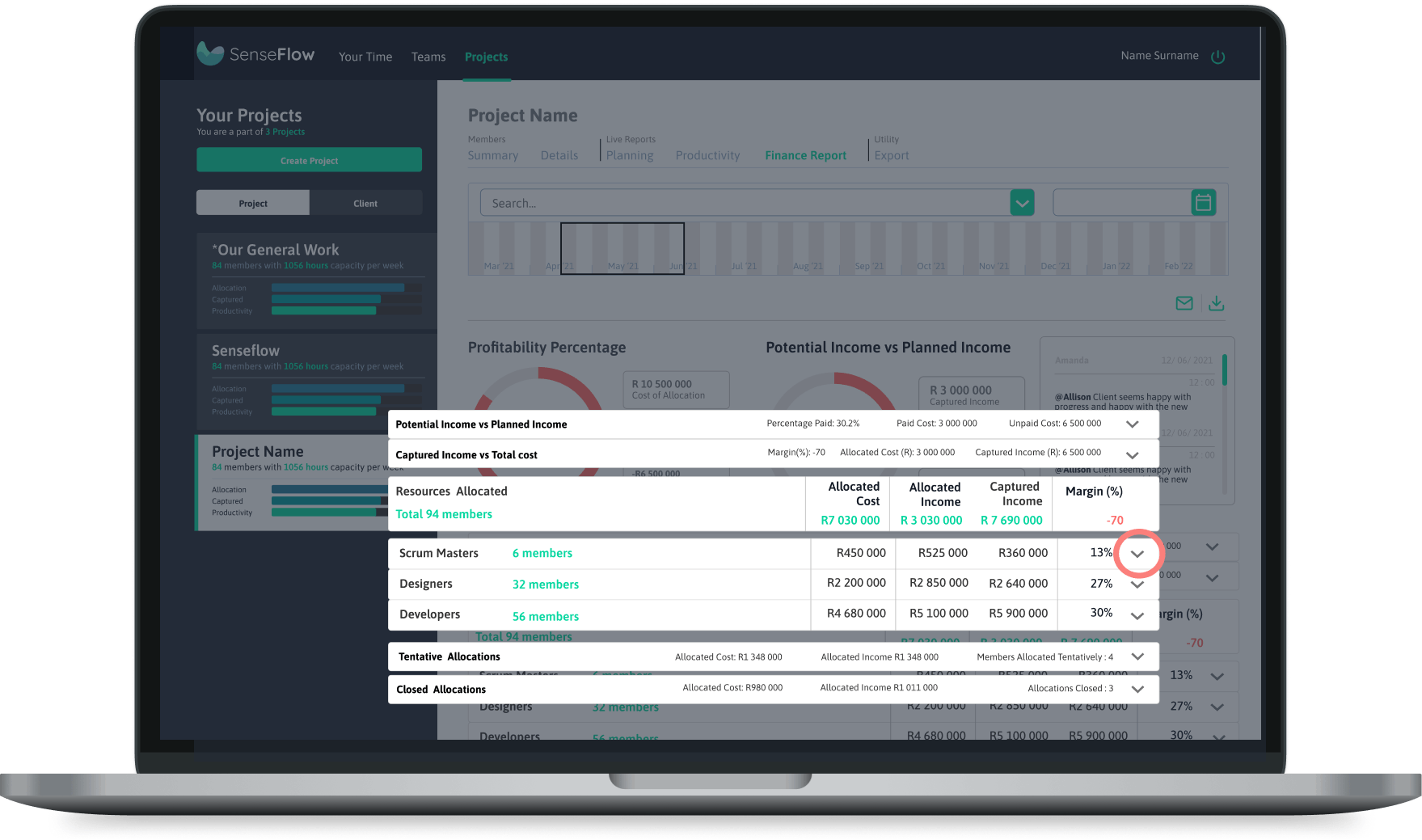The height and width of the screenshot is (840, 1422).
Task: Click the R450 000 Scrum Masters cost
Action: point(861,553)
